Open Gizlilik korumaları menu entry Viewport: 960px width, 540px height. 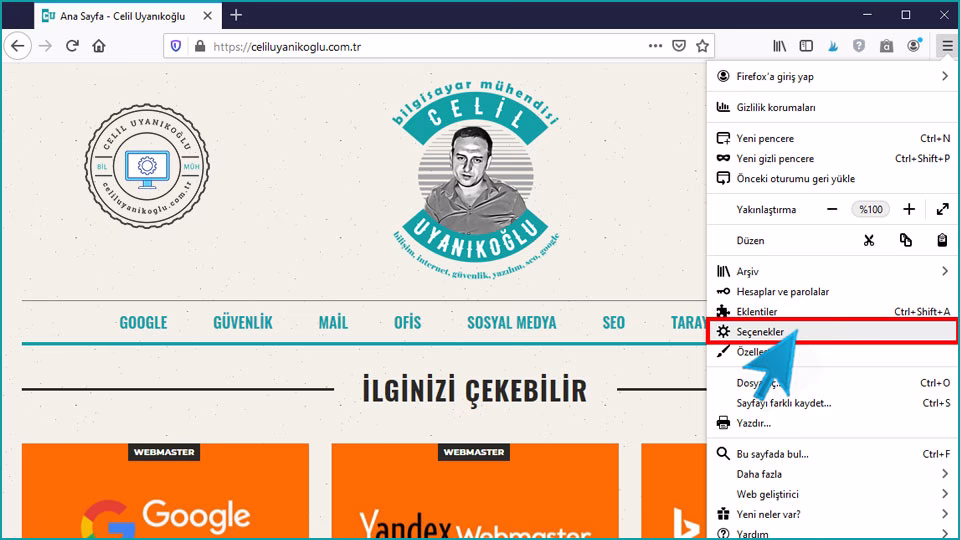click(833, 108)
